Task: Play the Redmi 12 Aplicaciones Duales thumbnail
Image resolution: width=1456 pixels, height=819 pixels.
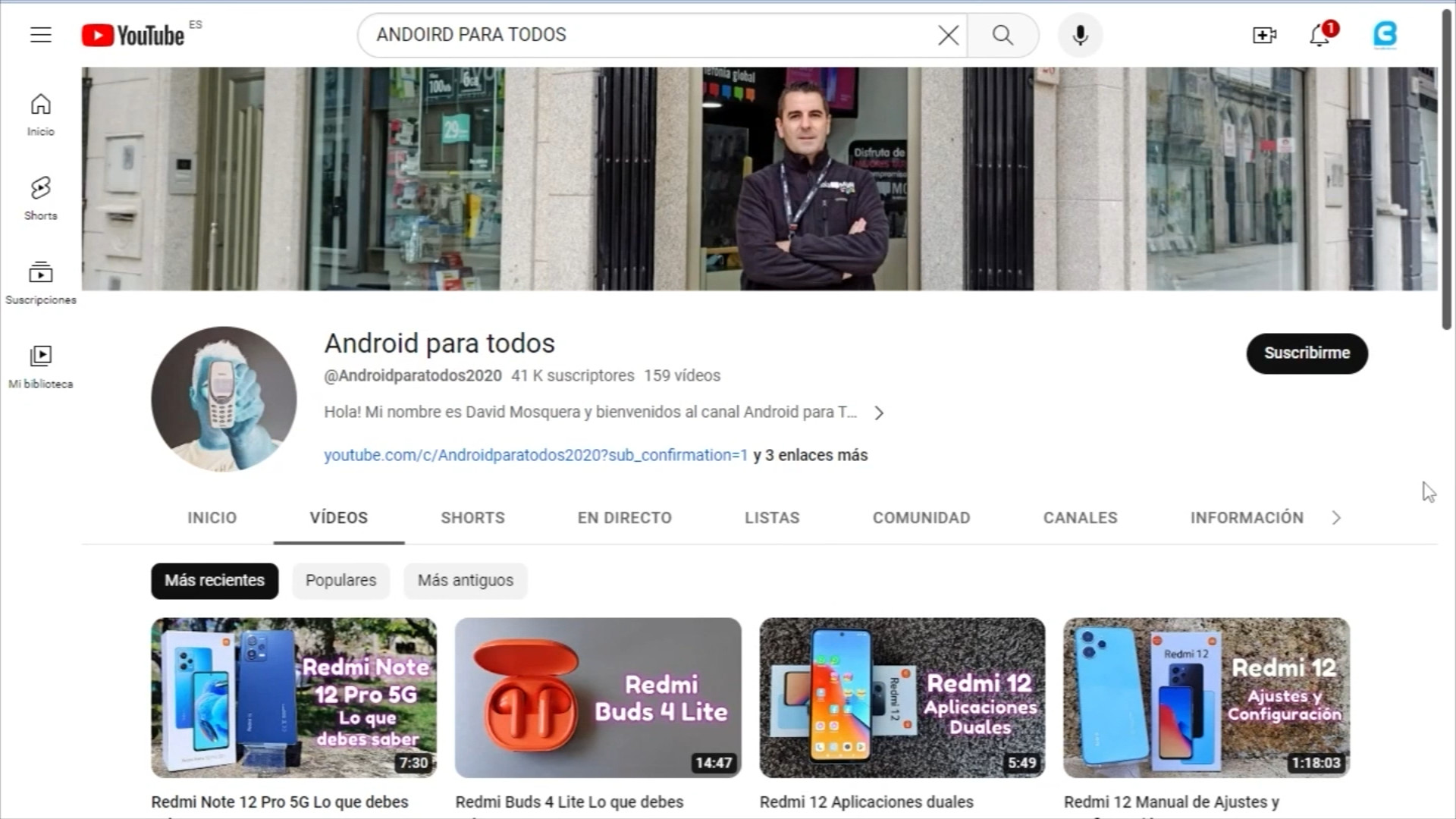Action: click(x=902, y=698)
